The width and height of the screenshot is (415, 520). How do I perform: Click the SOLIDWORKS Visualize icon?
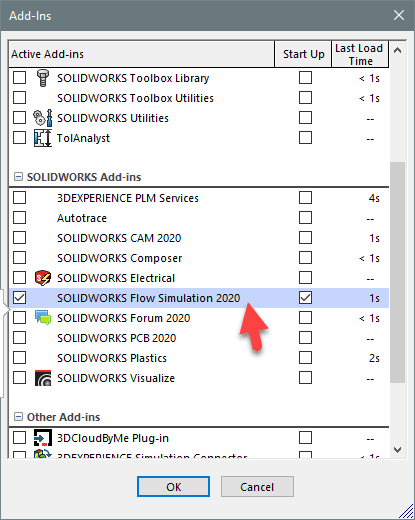tap(43, 378)
